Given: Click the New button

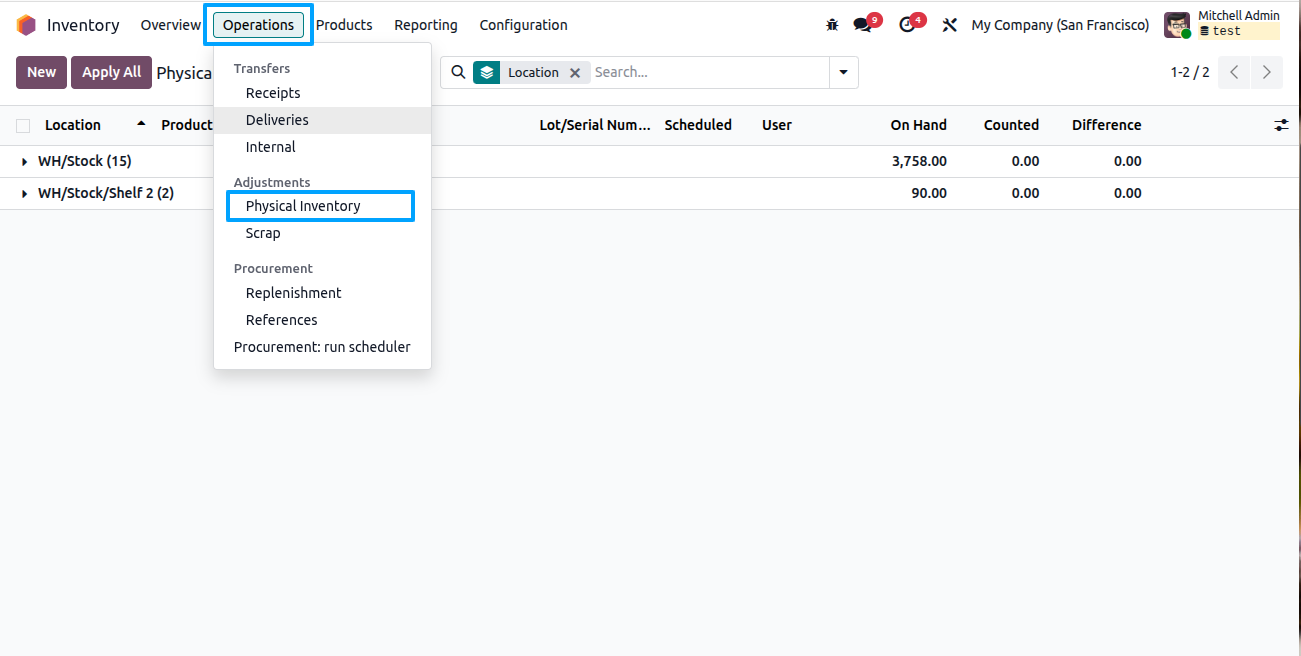Looking at the screenshot, I should [41, 72].
